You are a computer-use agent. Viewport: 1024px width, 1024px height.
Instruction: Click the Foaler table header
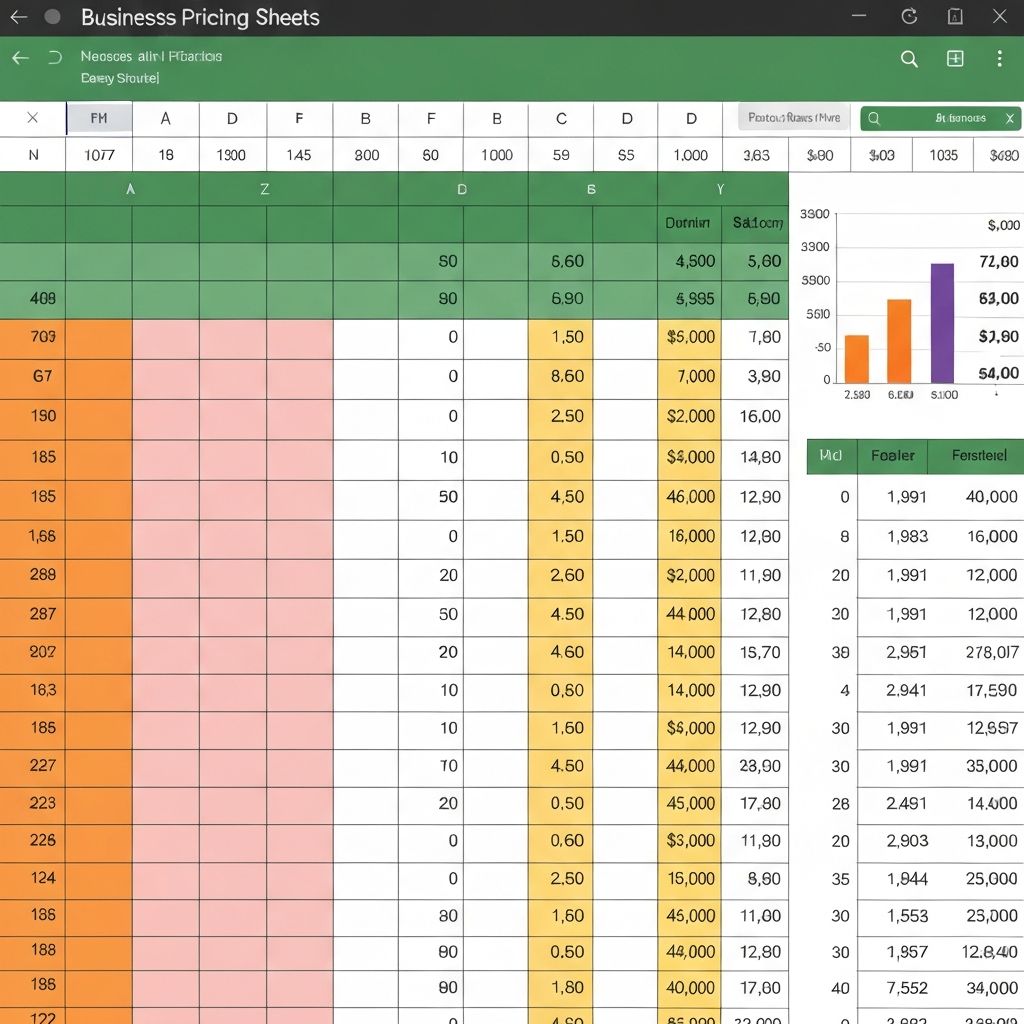892,456
